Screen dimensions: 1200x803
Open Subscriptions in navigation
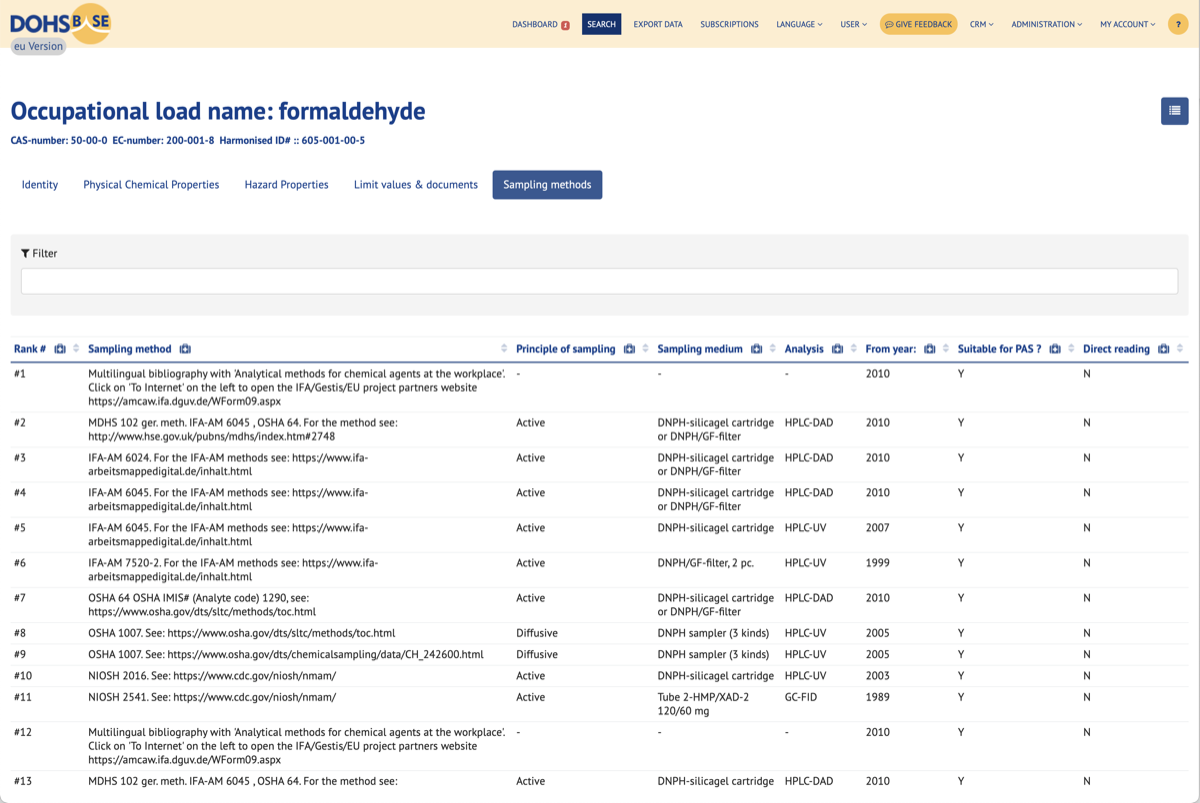(x=729, y=24)
